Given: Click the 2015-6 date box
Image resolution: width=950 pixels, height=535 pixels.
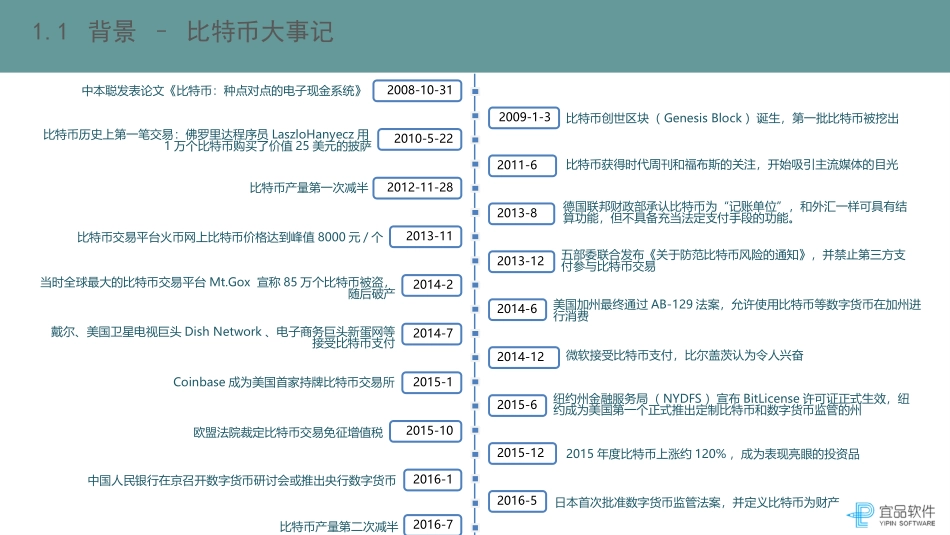Looking at the screenshot, I should (x=517, y=405).
